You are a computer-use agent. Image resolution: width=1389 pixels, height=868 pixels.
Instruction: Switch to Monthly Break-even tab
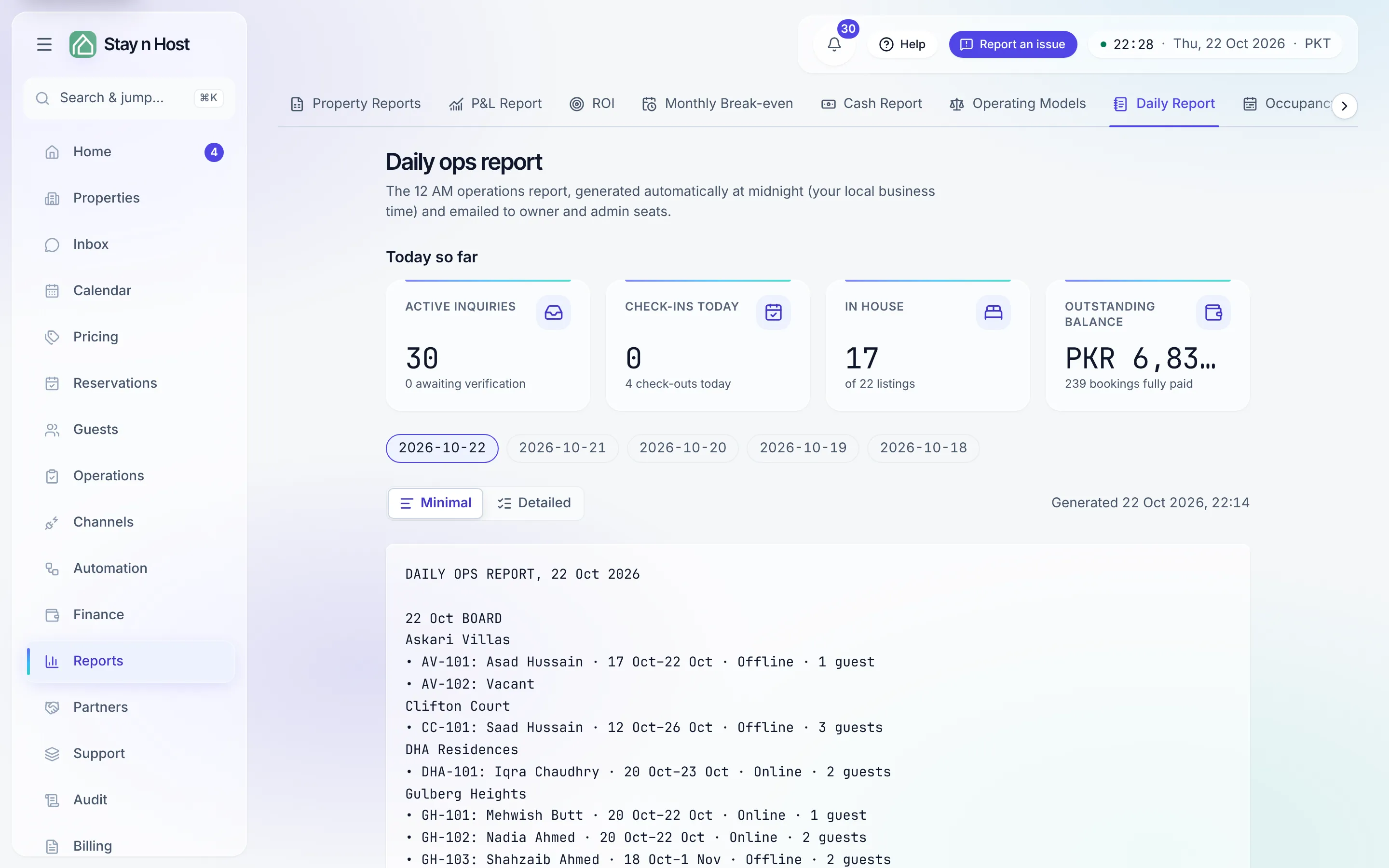(718, 104)
